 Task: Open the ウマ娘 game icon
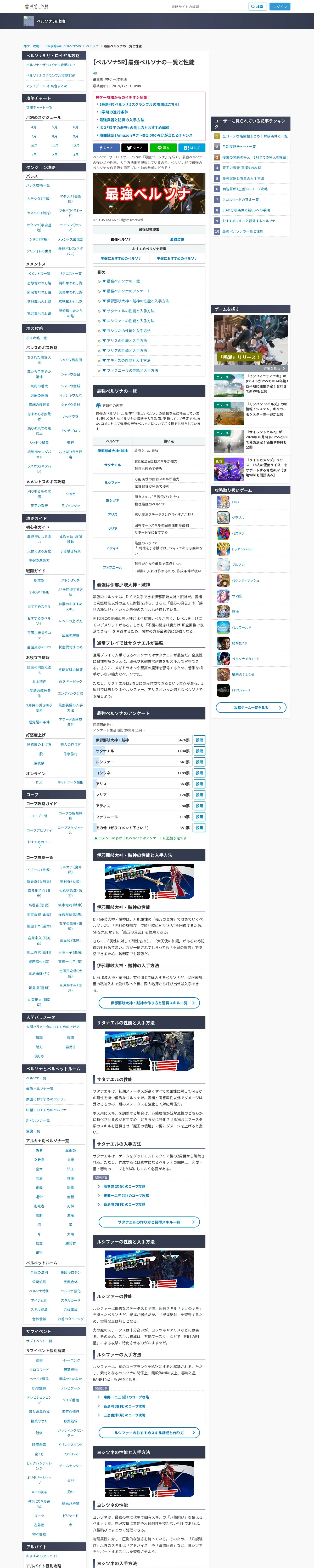(223, 596)
